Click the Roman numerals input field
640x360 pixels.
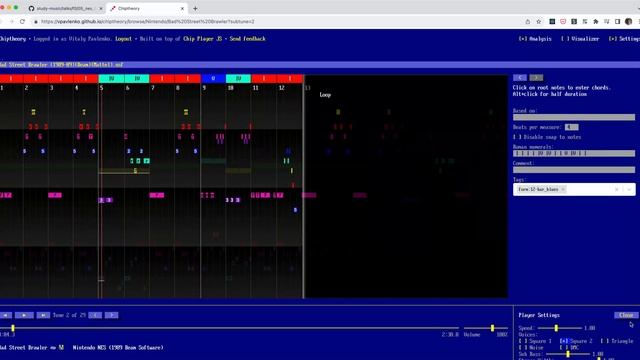574,153
